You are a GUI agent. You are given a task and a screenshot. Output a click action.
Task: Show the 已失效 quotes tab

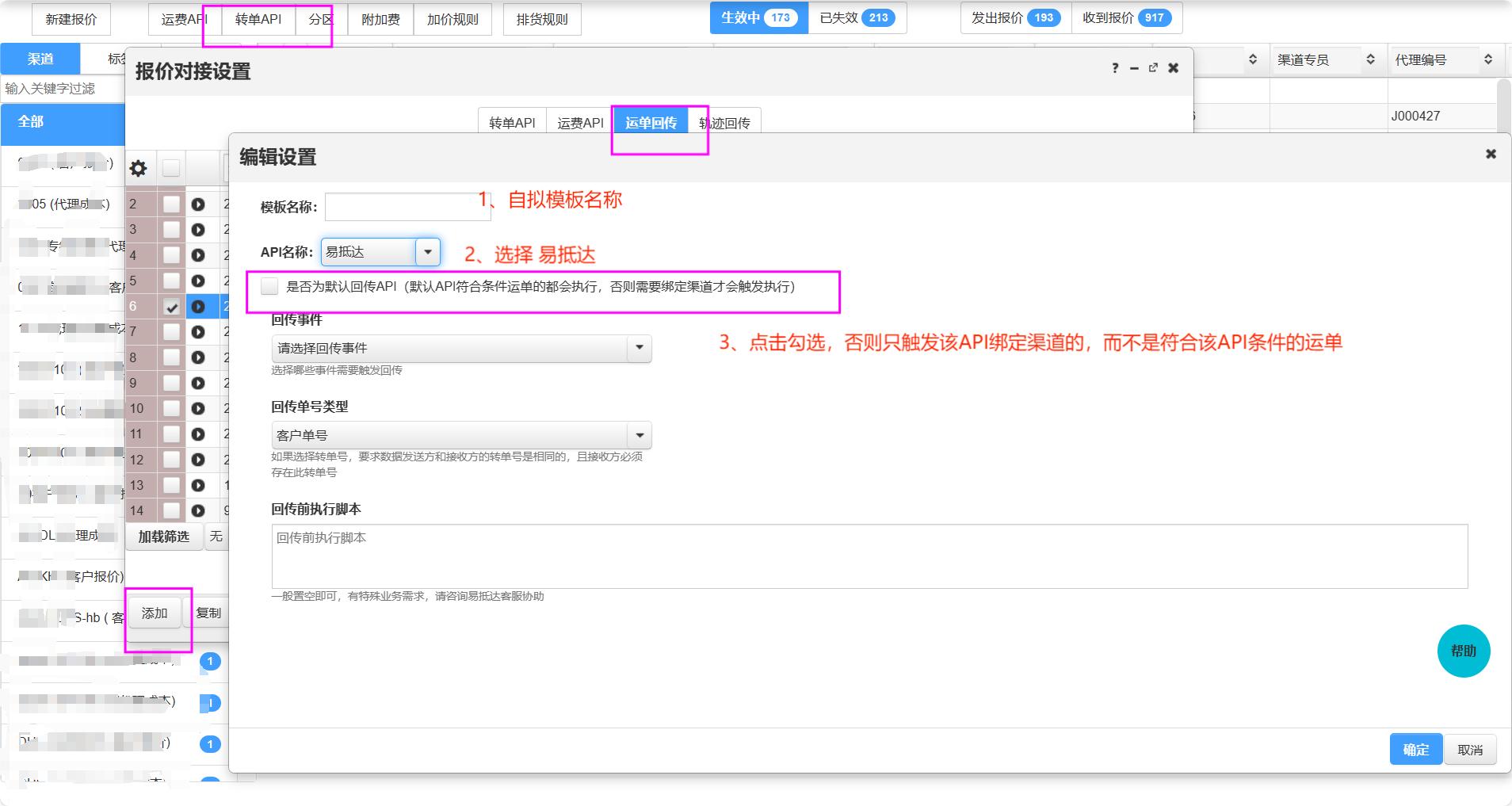857,17
